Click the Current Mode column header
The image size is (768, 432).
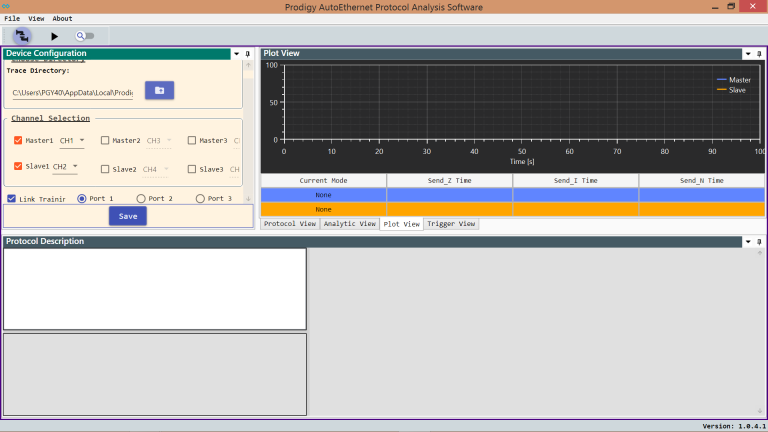tap(323, 180)
